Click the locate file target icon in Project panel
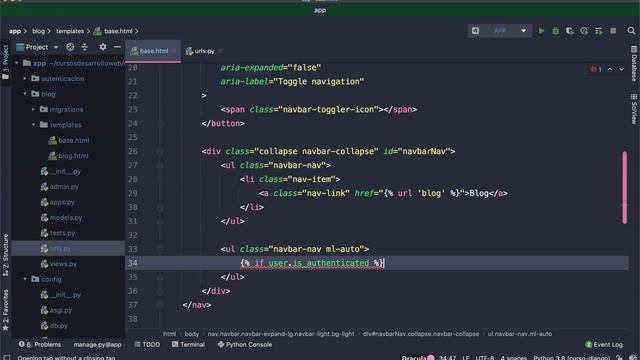Image resolution: width=640 pixels, height=360 pixels. pos(70,47)
